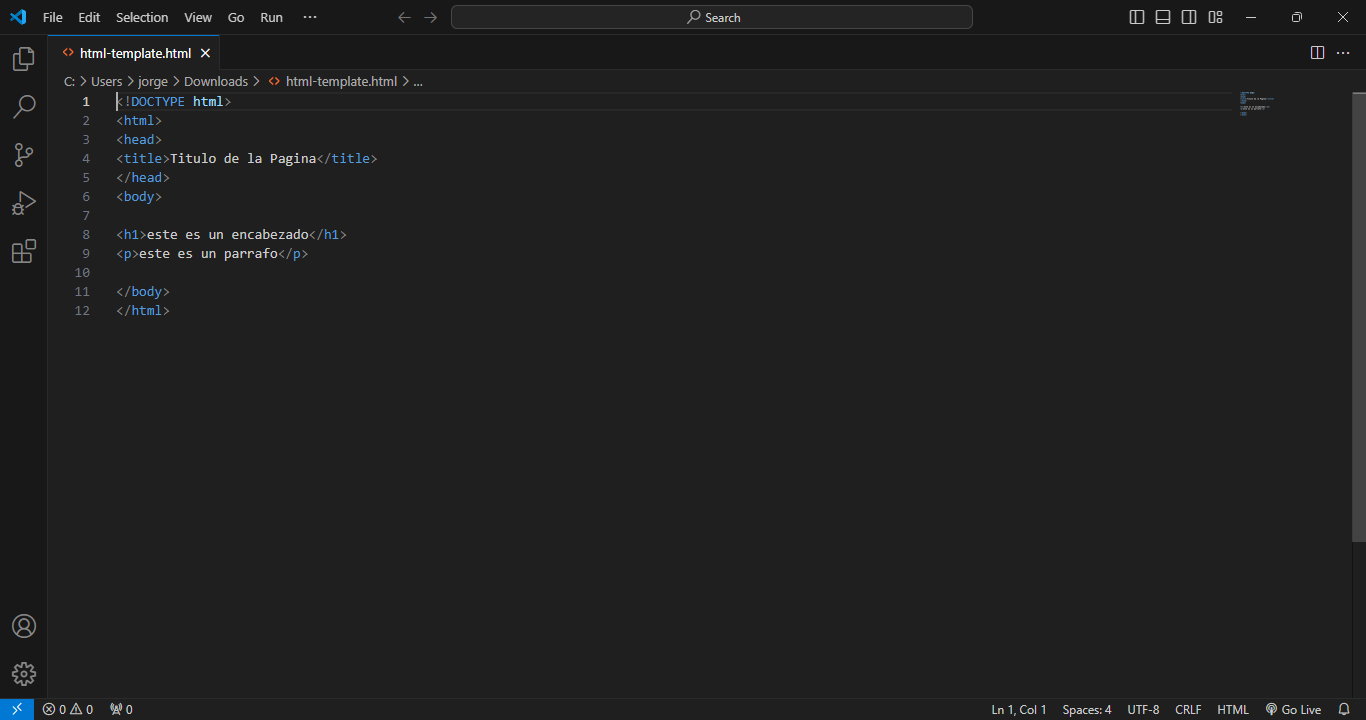Change the HTML language mode
Viewport: 1366px width, 720px height.
click(1232, 709)
